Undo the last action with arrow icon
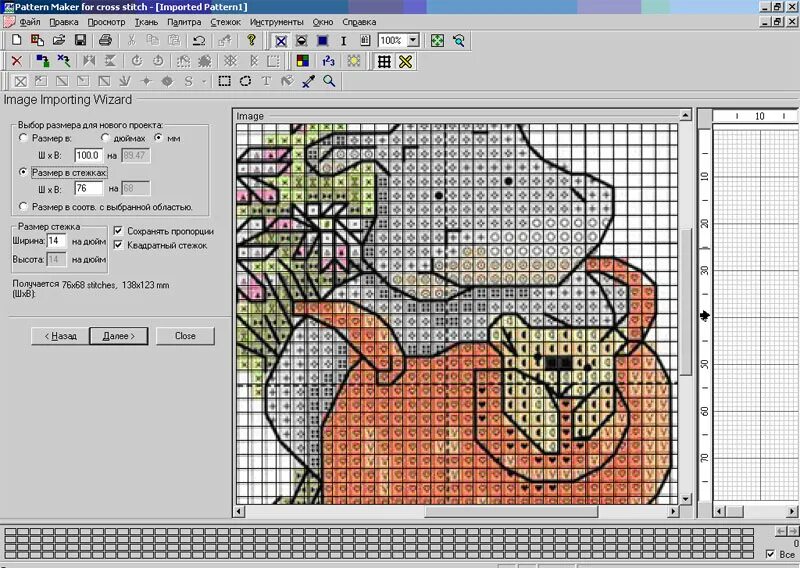Screen dimensions: 800x568 [x=199, y=40]
